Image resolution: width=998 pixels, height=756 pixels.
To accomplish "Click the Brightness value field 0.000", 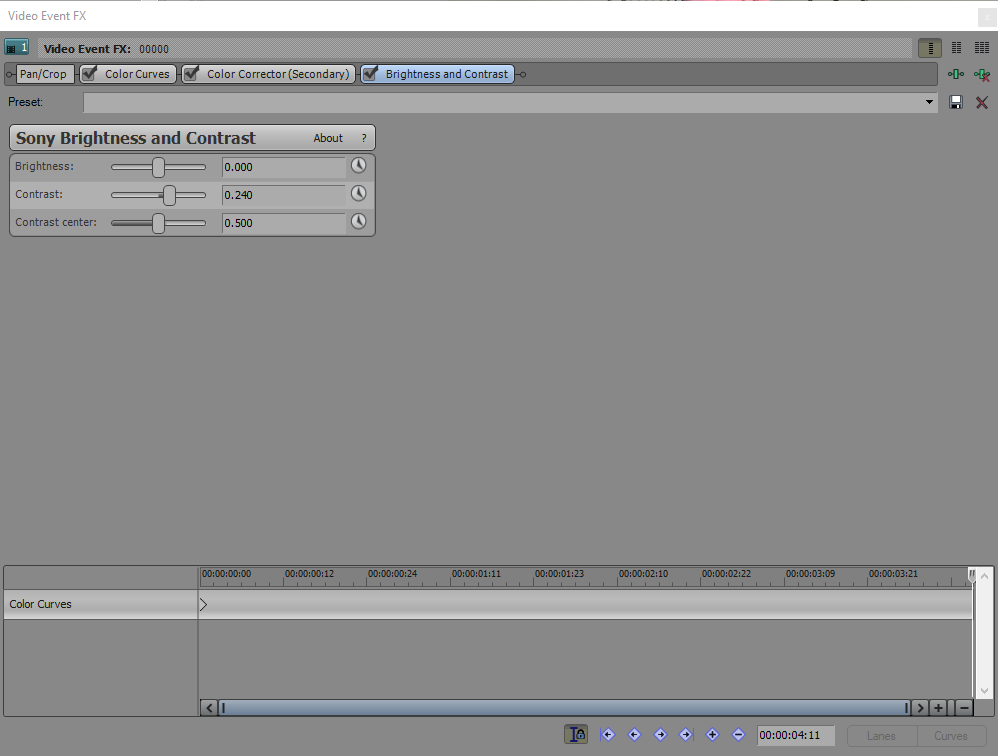I will click(284, 167).
